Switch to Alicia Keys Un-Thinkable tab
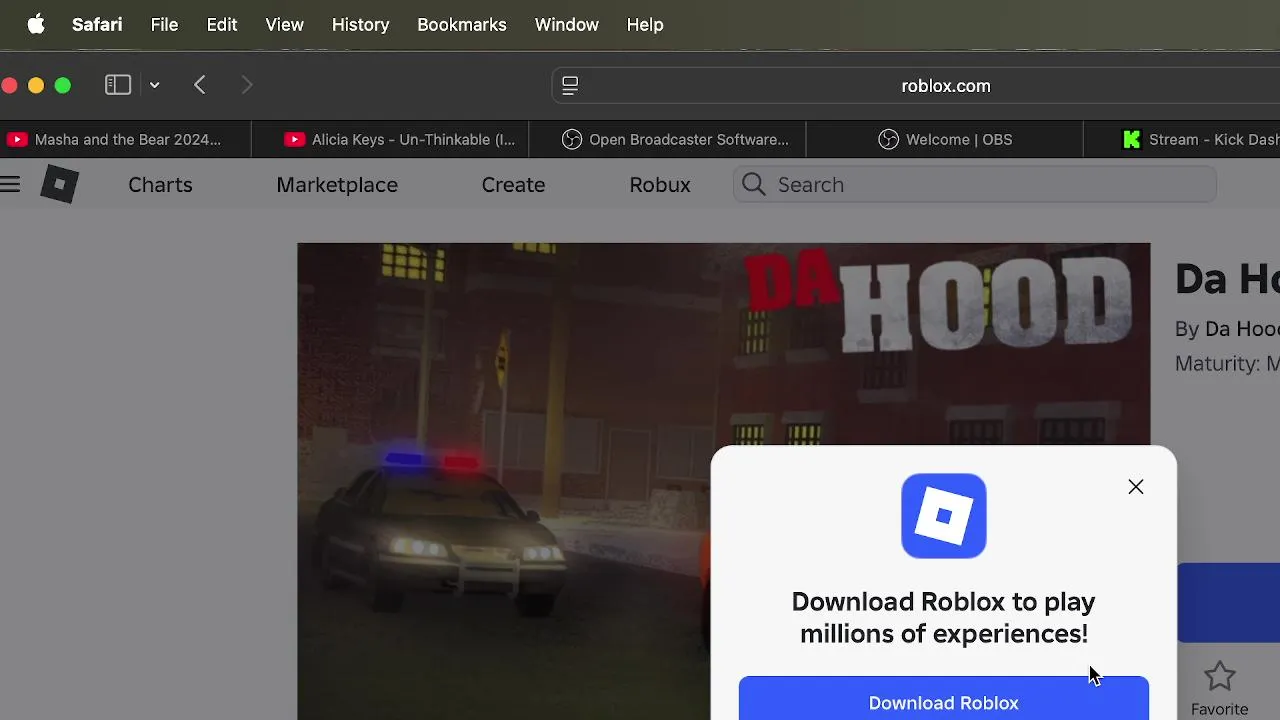Viewport: 1280px width, 720px height. (390, 139)
